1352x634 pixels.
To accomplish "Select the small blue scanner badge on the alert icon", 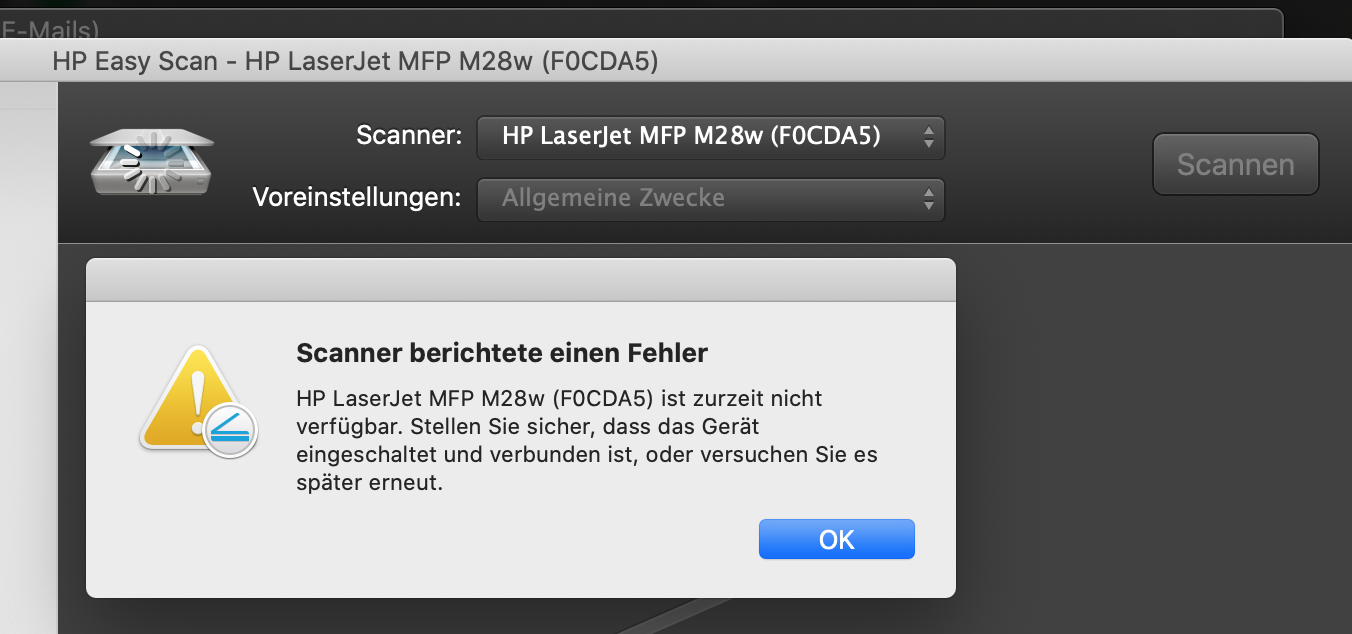I will coord(229,432).
